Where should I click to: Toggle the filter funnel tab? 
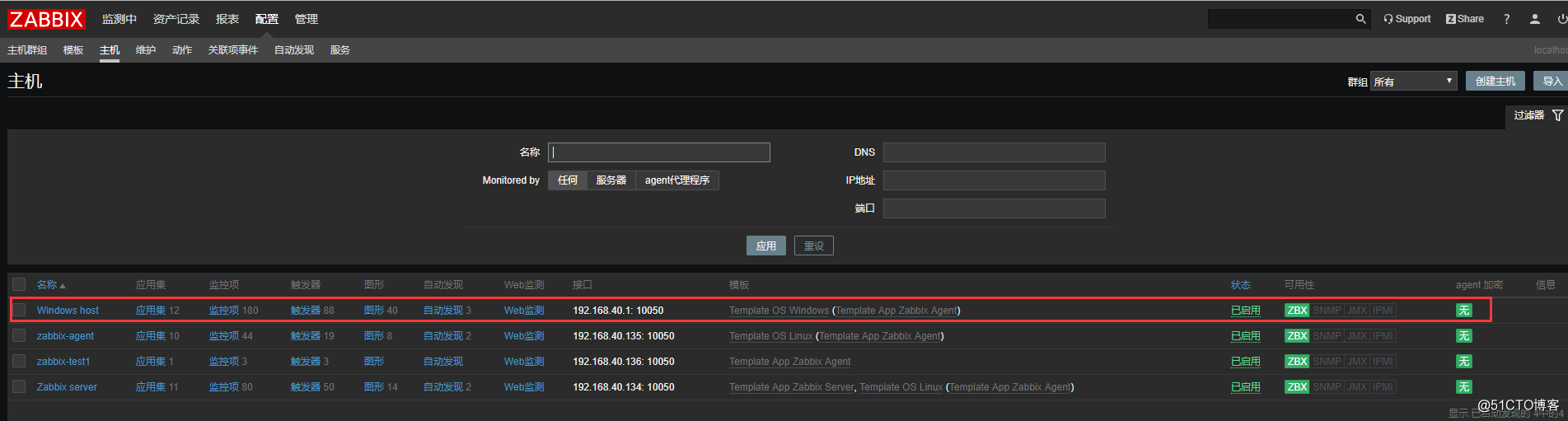[x=1538, y=115]
